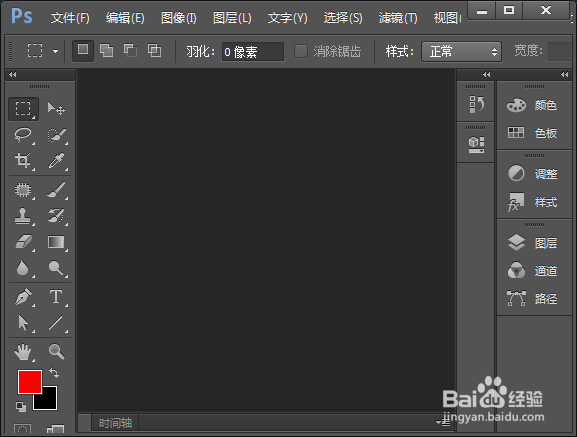Select the Brush tool
The height and width of the screenshot is (437, 577).
(56, 190)
